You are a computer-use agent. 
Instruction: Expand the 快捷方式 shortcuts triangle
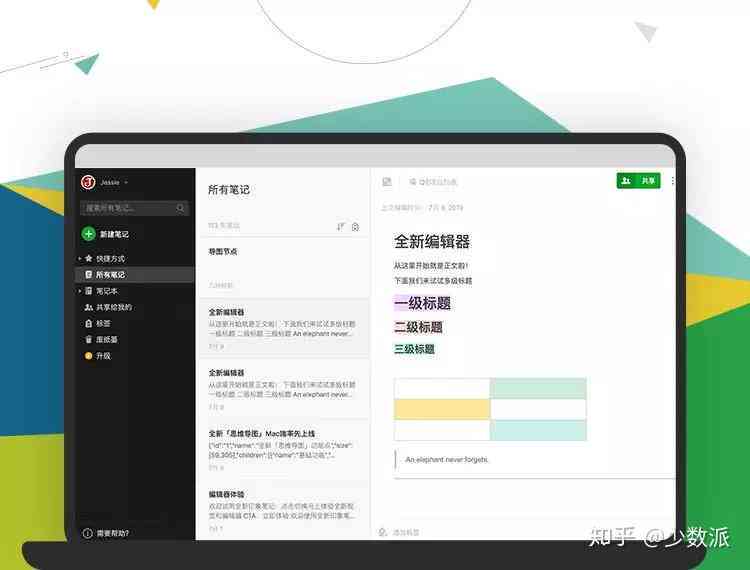(x=80, y=259)
